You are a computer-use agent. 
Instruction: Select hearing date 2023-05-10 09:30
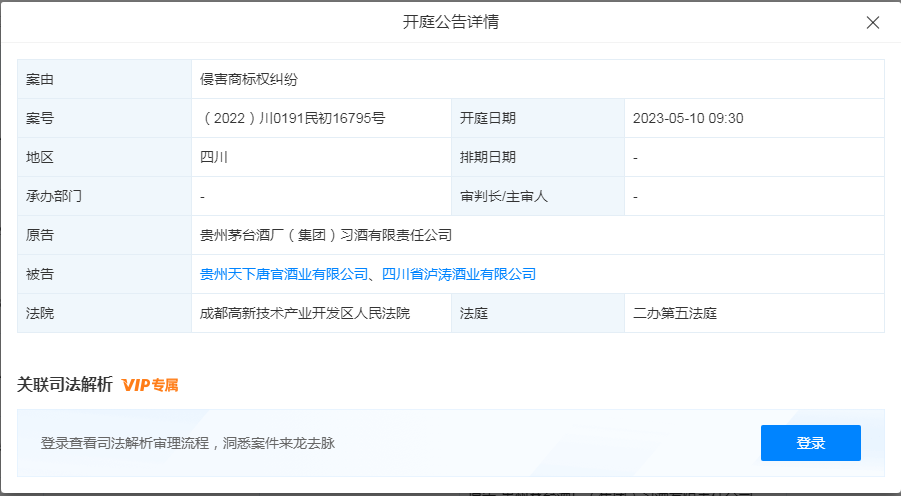pos(688,118)
